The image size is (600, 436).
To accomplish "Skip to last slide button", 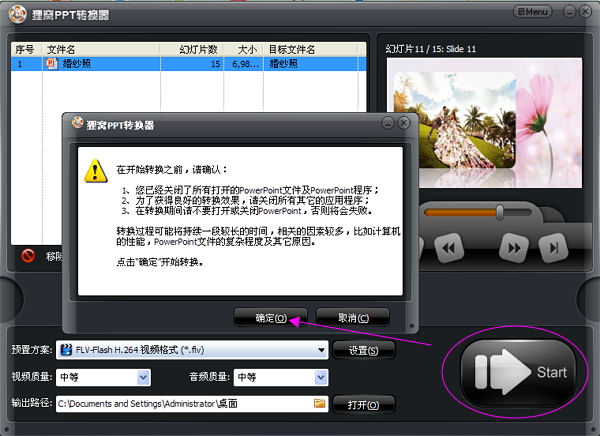I will 553,248.
